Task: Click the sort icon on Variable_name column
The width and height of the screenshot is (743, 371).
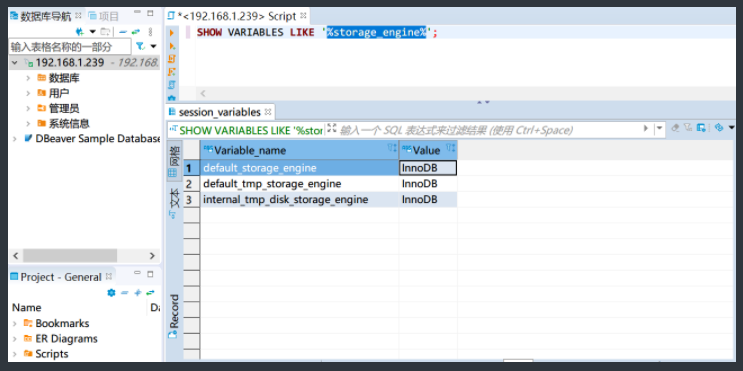Action: (392, 148)
